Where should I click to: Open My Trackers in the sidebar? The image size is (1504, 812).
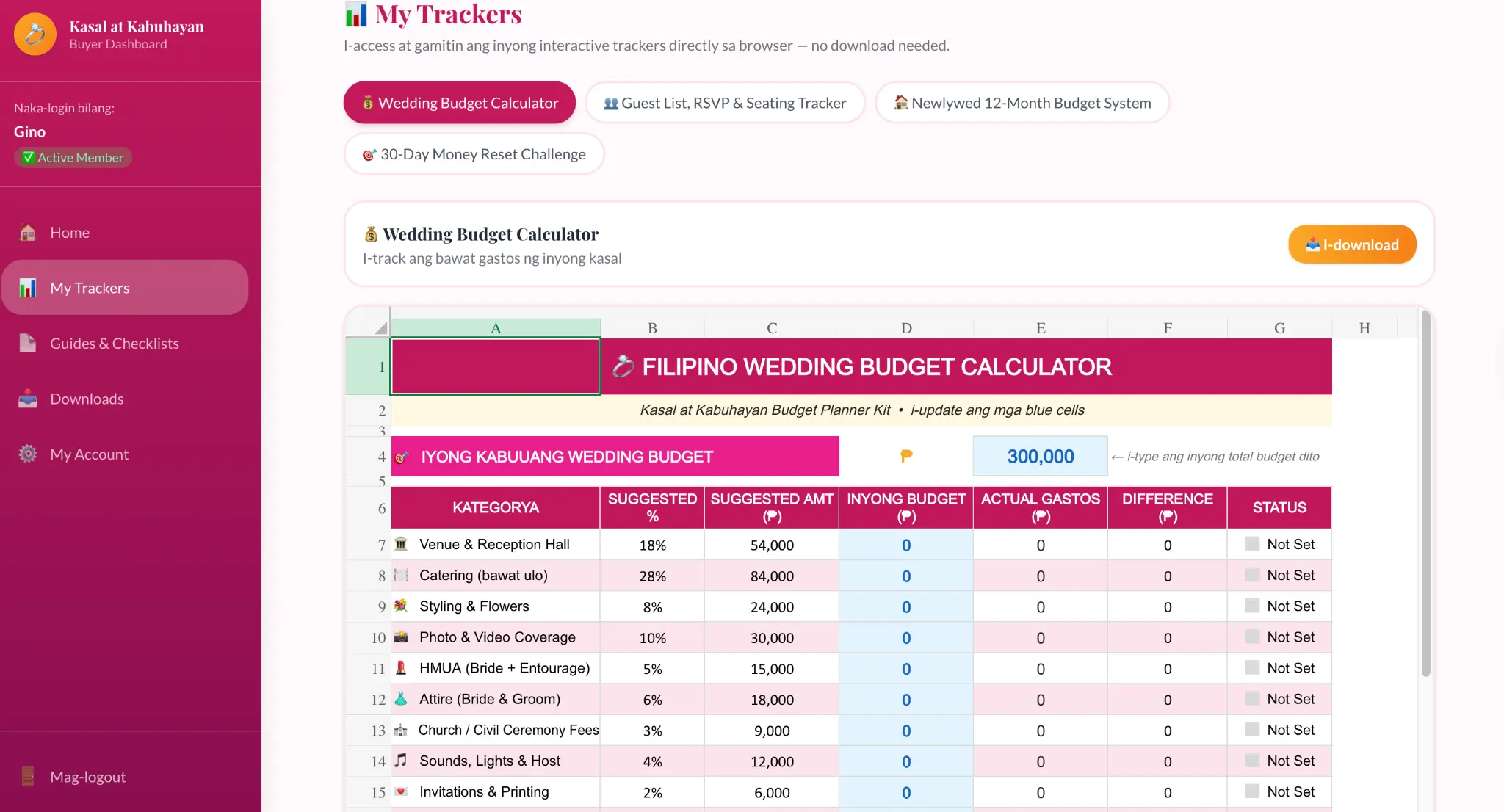(125, 288)
